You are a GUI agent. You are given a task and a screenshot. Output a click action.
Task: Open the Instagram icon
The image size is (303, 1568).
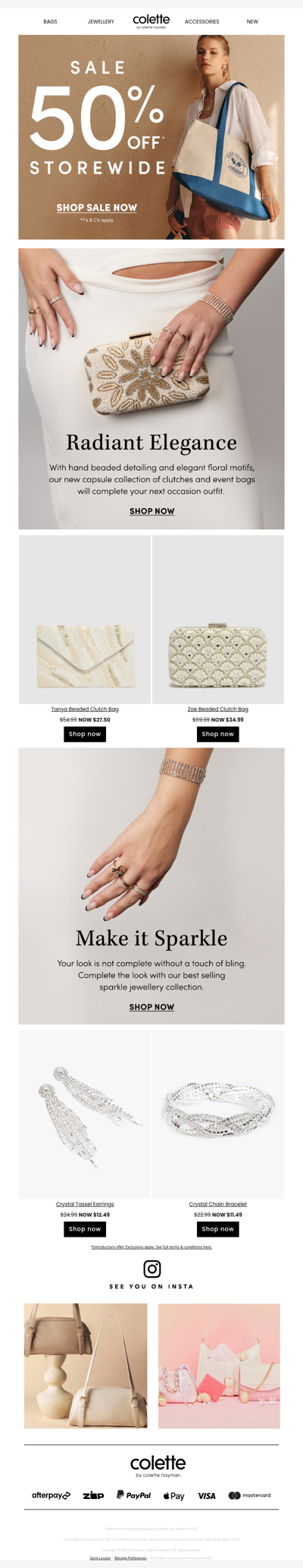click(x=151, y=1269)
